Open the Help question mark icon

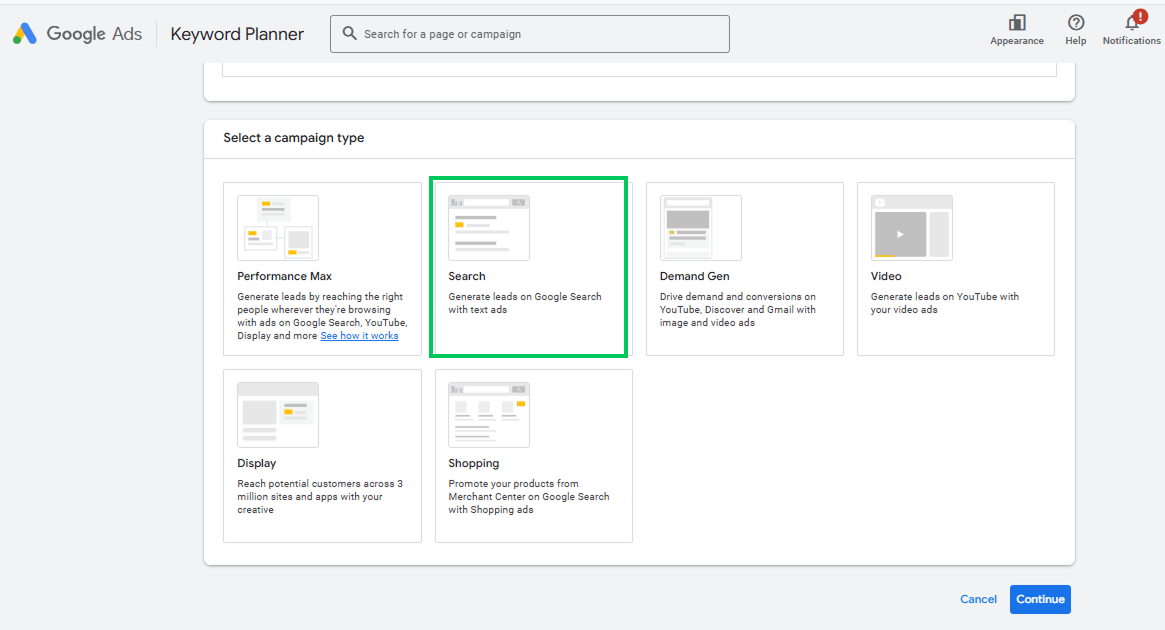[x=1075, y=22]
